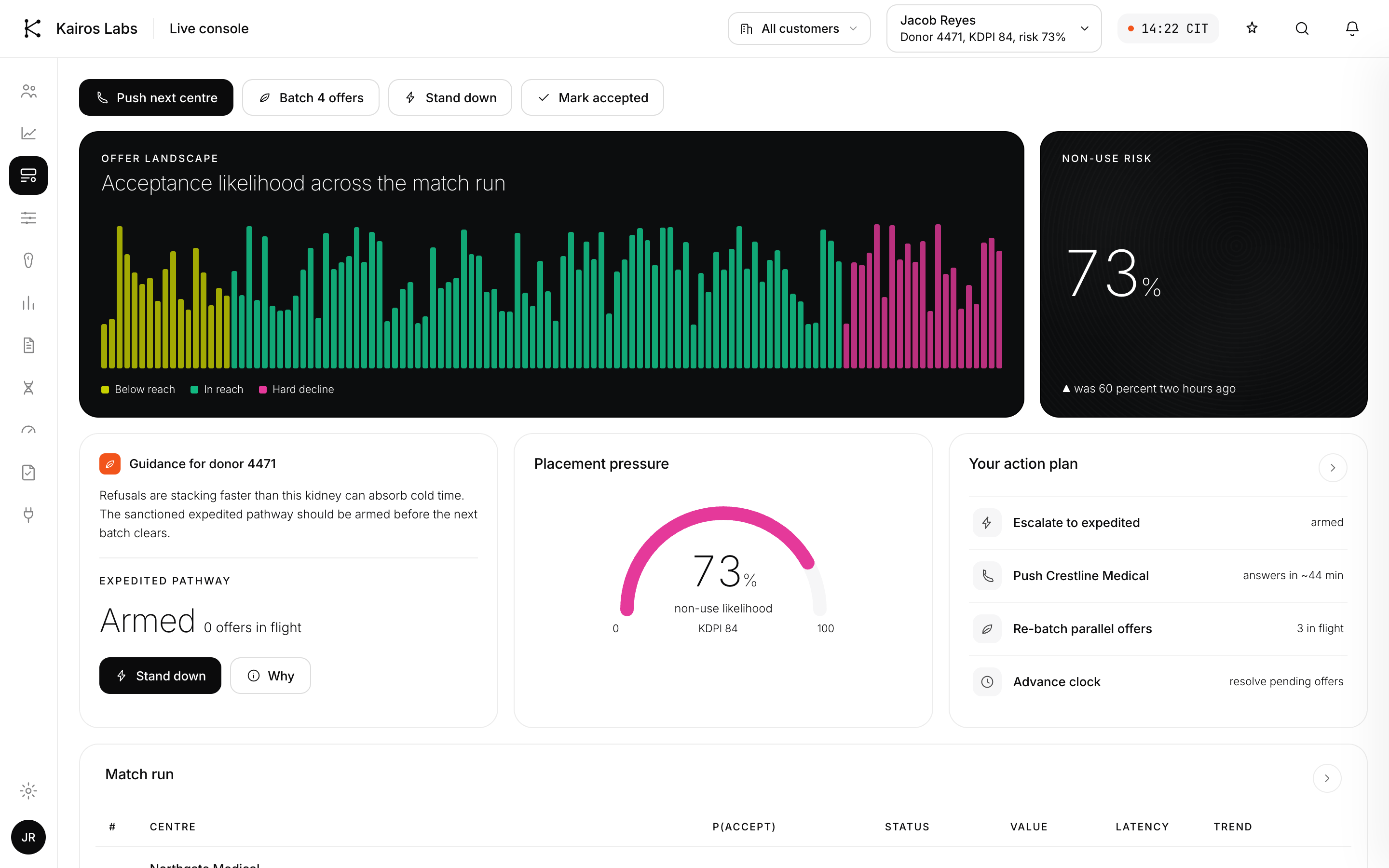Open the gauge speedometer sidebar icon
1389x868 pixels.
pos(29,430)
